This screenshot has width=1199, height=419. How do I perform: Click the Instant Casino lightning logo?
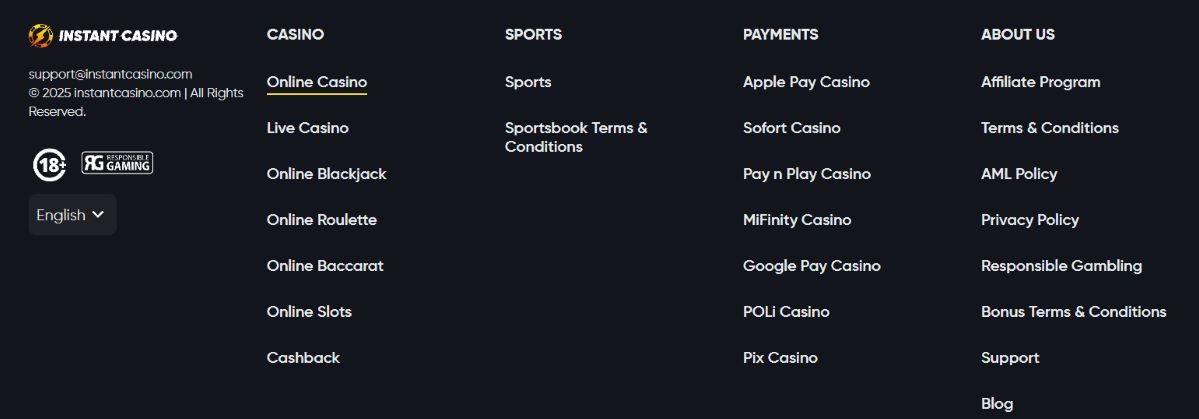(x=41, y=35)
